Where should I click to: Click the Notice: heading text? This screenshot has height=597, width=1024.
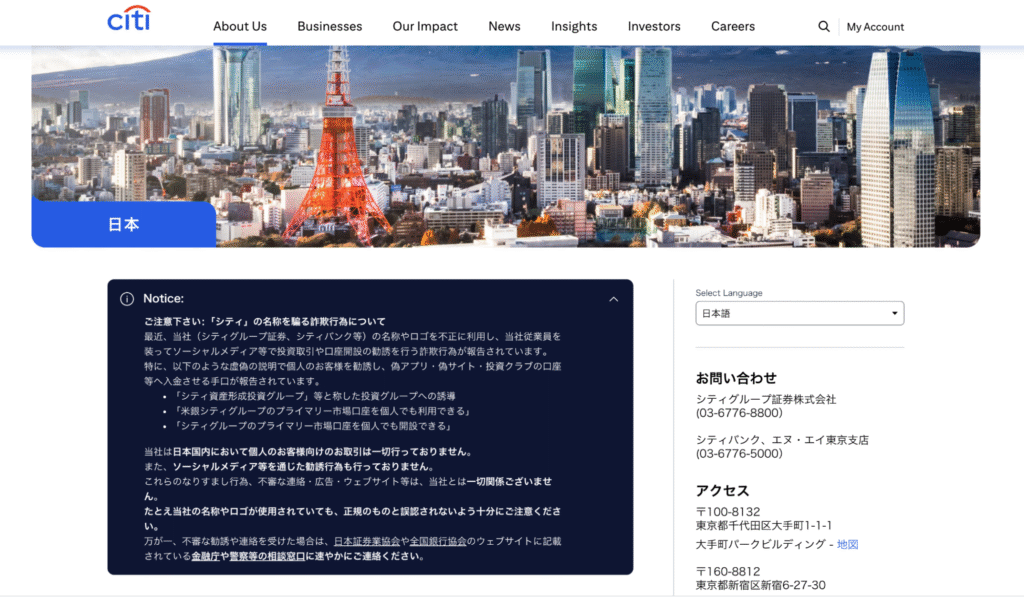tap(163, 298)
